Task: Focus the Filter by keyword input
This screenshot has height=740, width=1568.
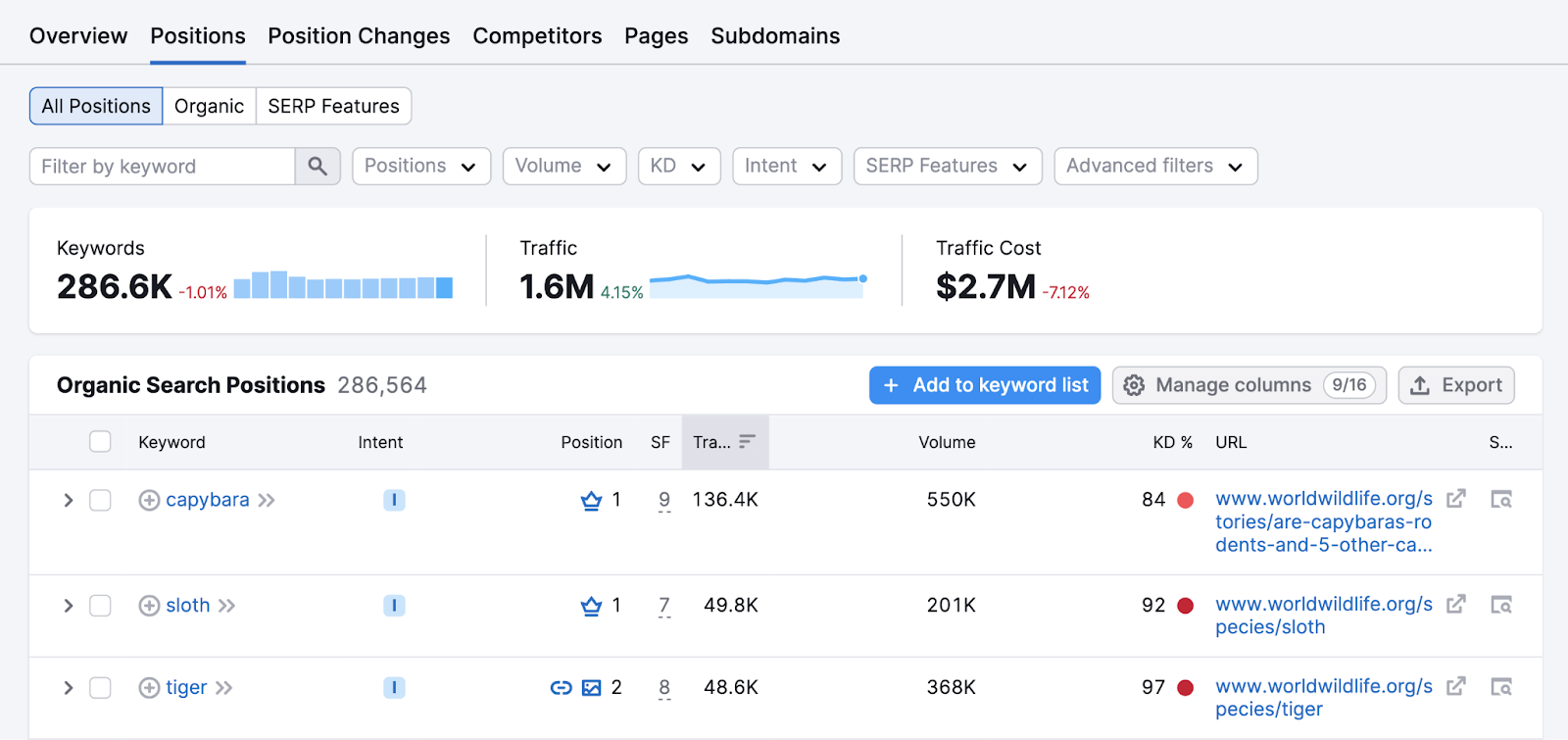Action: coord(163,167)
